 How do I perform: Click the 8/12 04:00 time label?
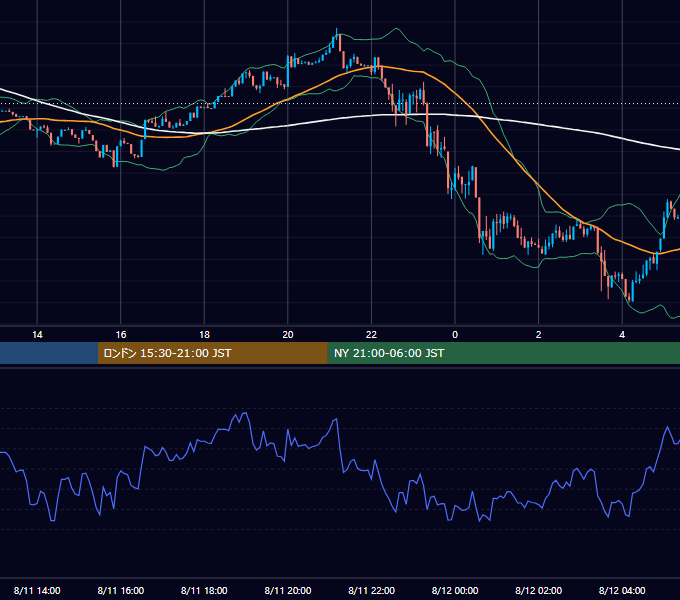(622, 590)
